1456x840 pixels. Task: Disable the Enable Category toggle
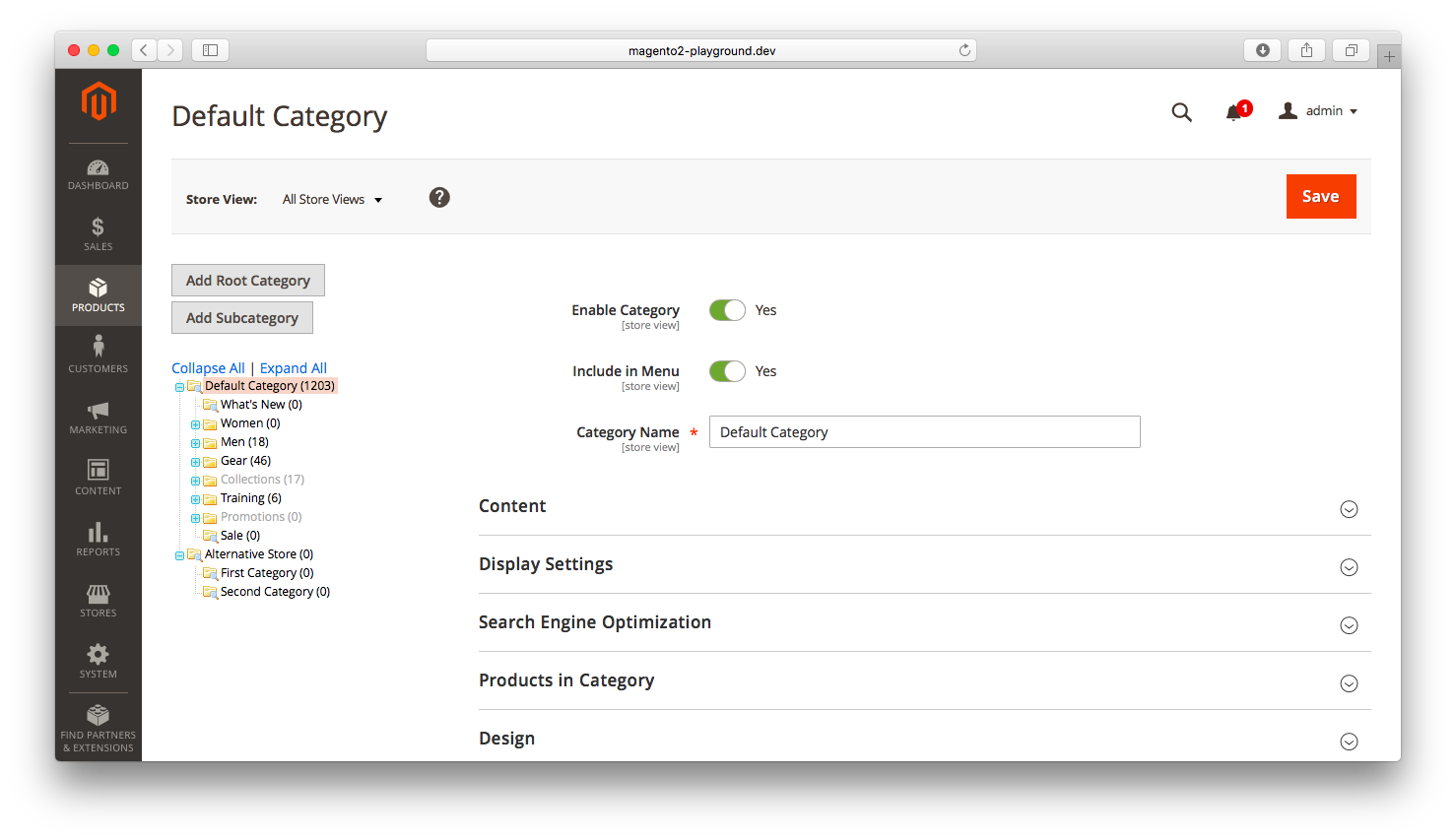(727, 309)
